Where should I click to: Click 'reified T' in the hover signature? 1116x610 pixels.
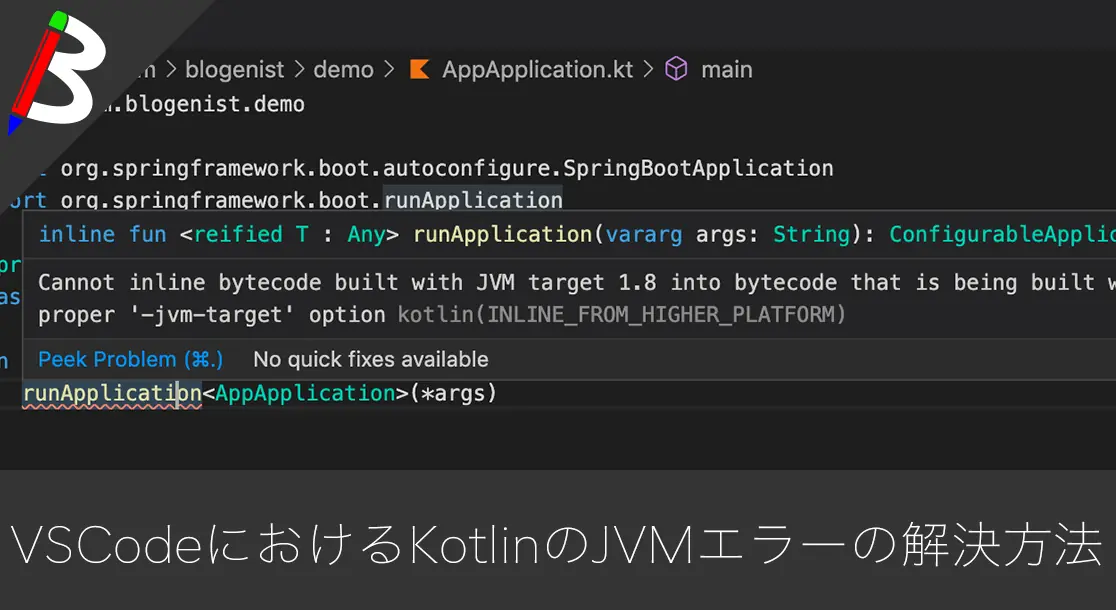point(251,234)
